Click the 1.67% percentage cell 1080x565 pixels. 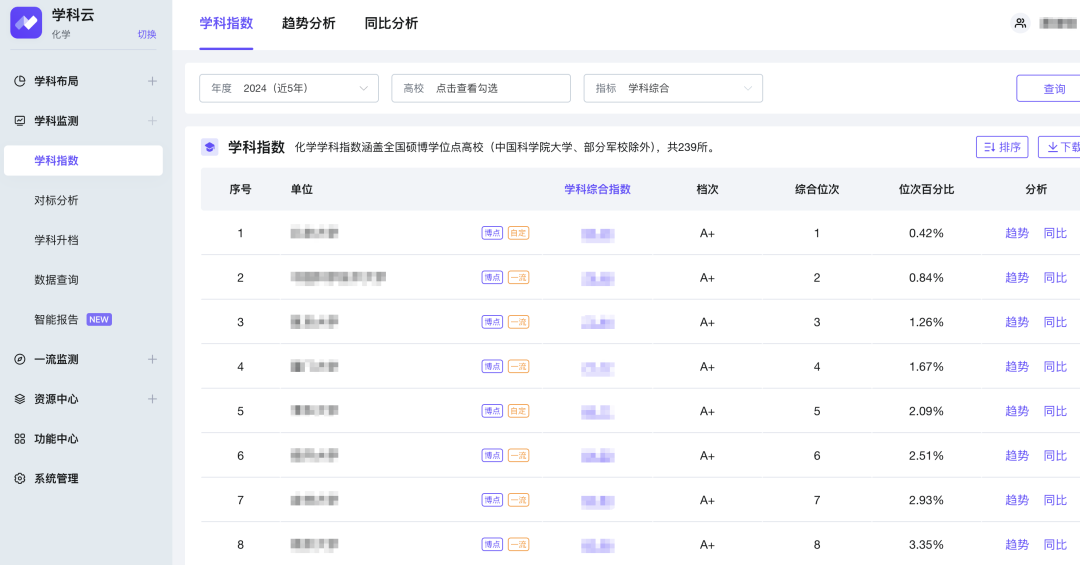[926, 367]
